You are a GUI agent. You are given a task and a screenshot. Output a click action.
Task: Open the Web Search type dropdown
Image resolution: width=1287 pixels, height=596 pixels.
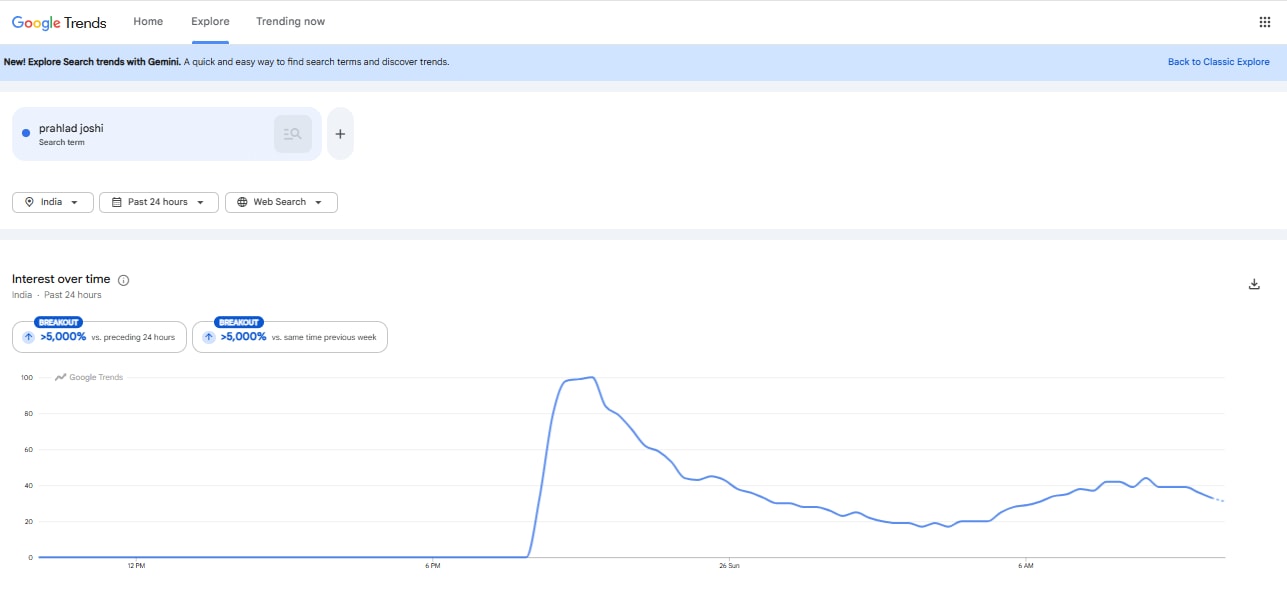pyautogui.click(x=281, y=202)
